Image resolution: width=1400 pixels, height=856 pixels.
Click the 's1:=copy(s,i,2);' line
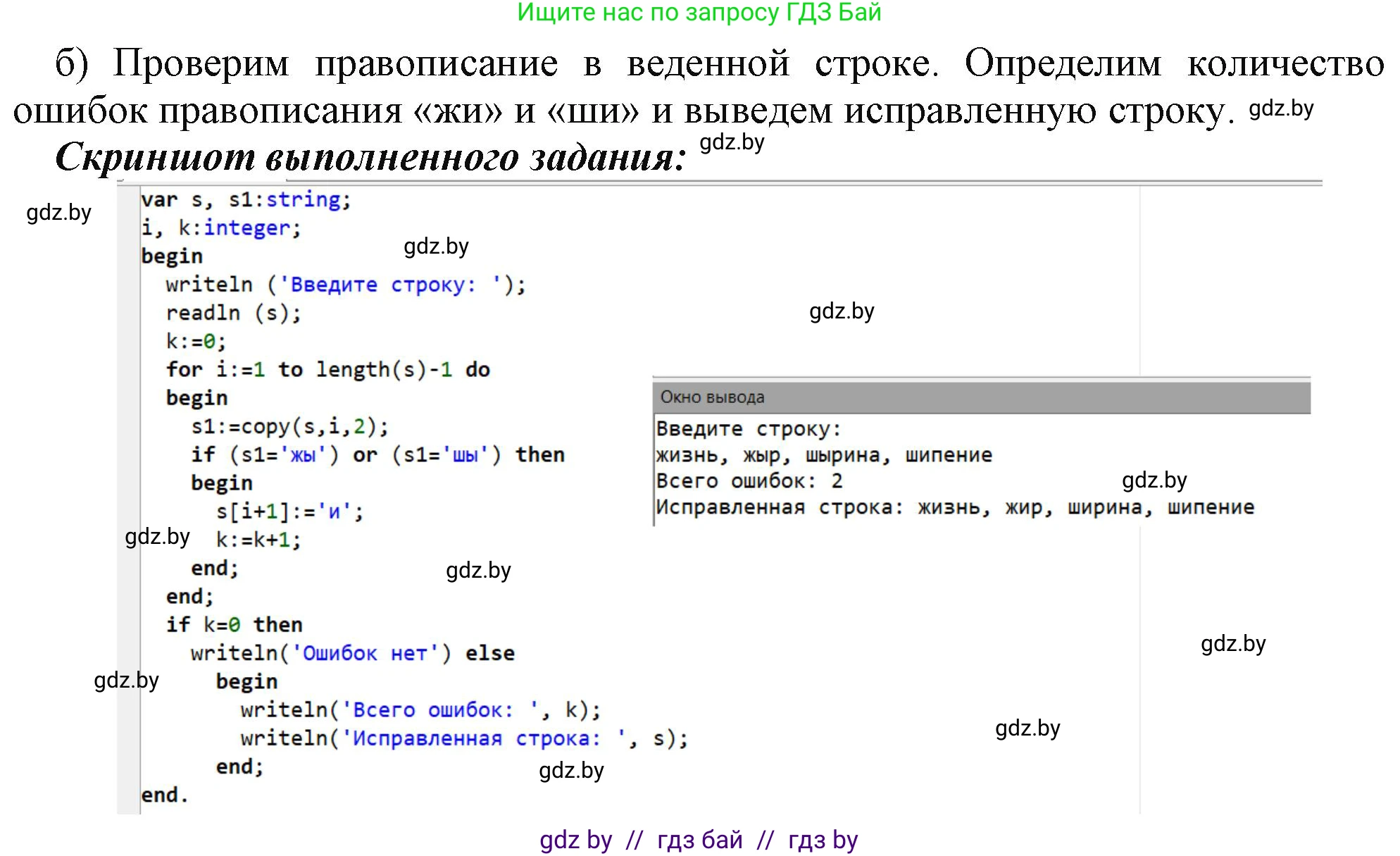289,427
